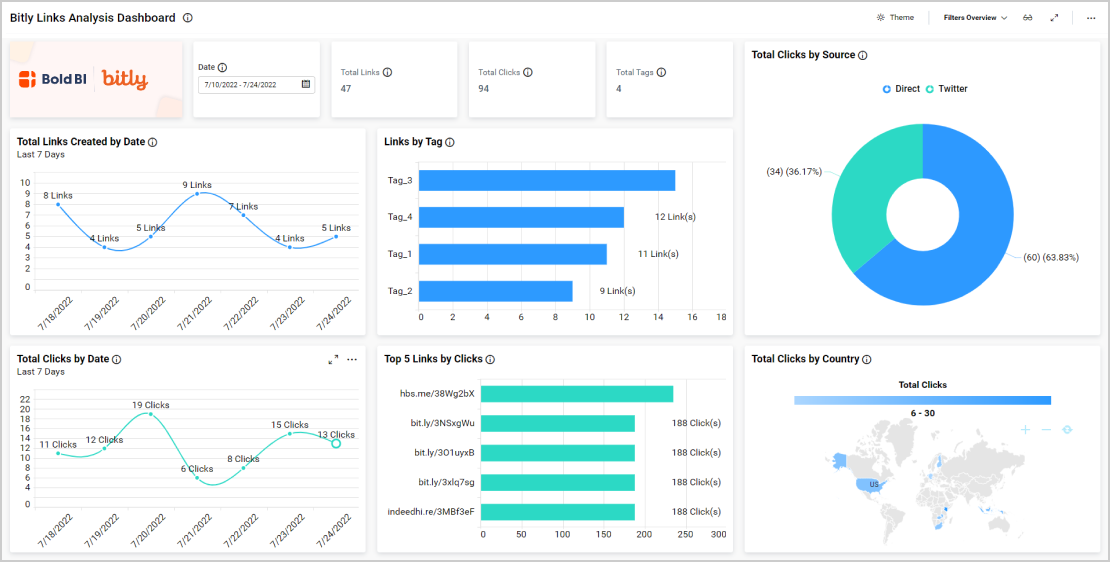Viewport: 1110px width, 562px height.
Task: Expand the Filters Overview dropdown
Action: pyautogui.click(x=974, y=18)
